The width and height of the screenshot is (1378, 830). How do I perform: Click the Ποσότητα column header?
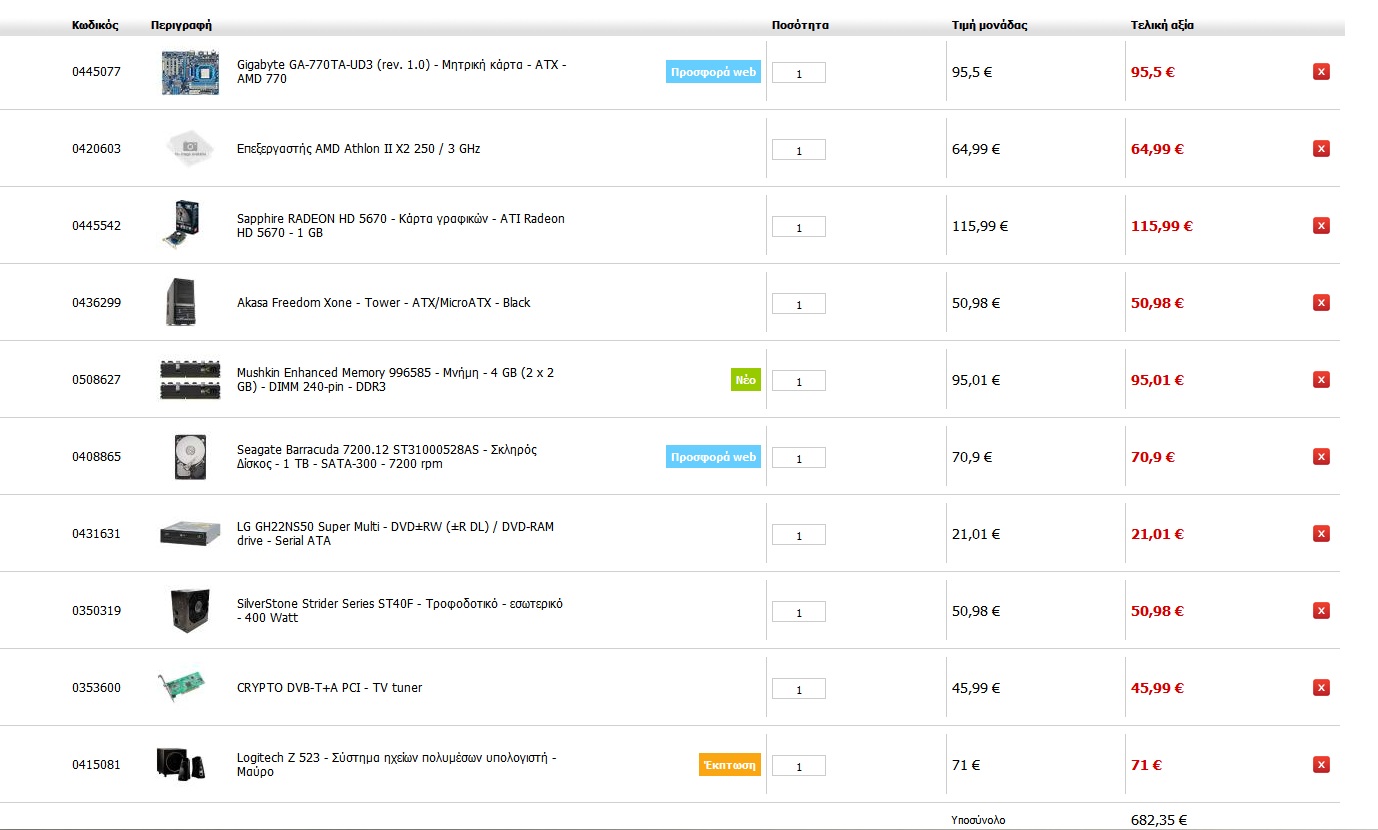point(801,25)
